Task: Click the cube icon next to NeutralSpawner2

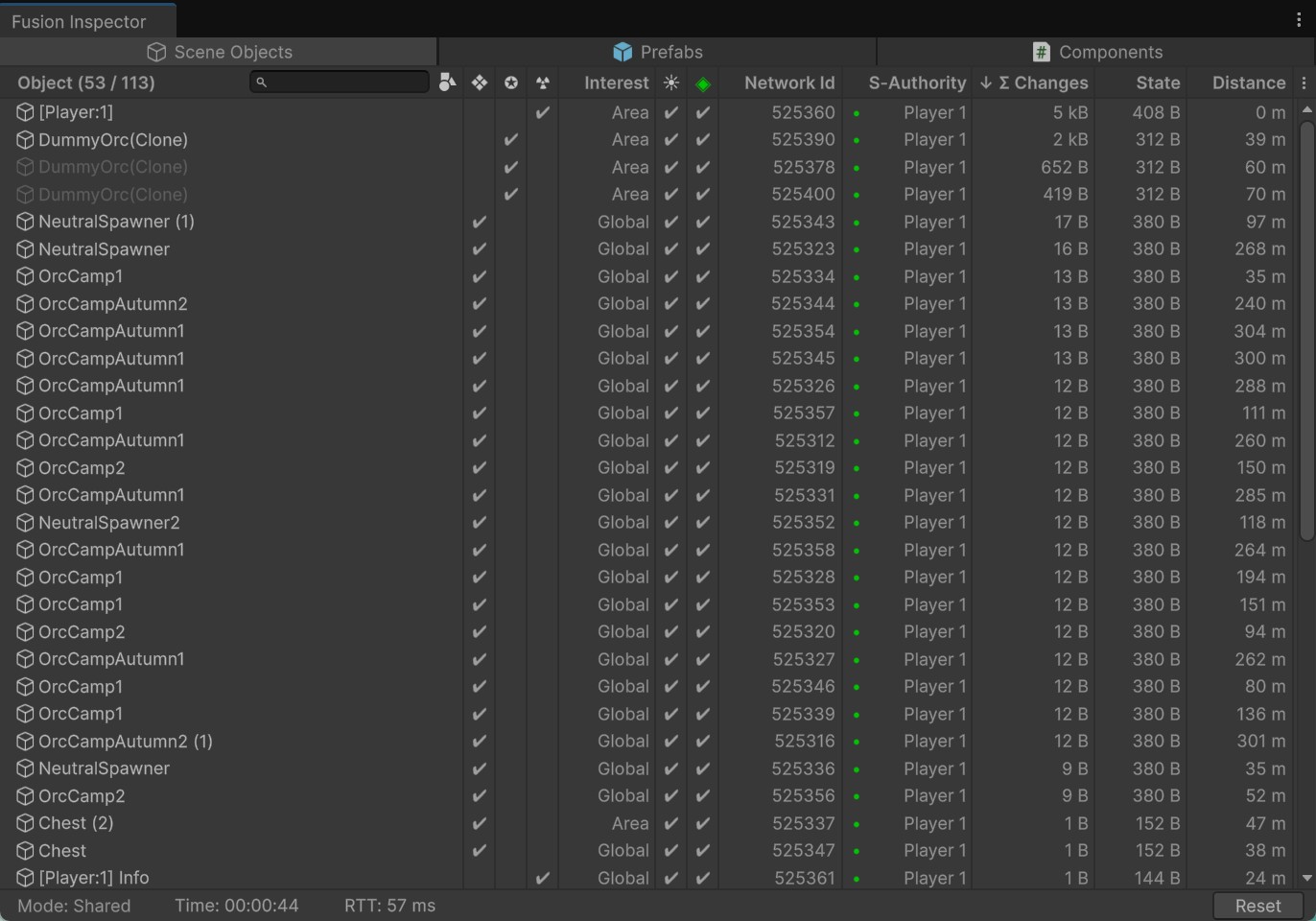Action: (x=26, y=523)
